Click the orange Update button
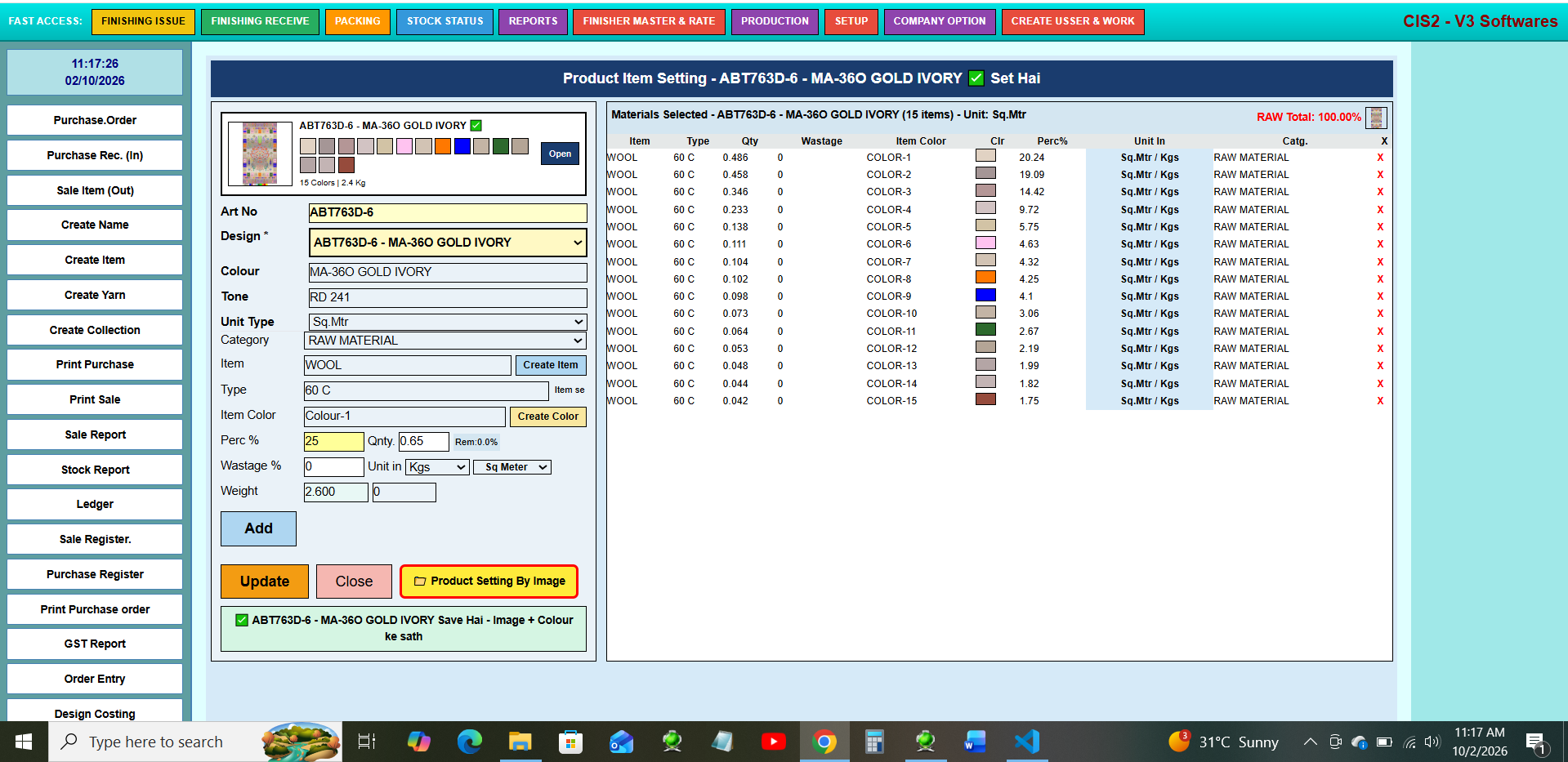 point(265,582)
